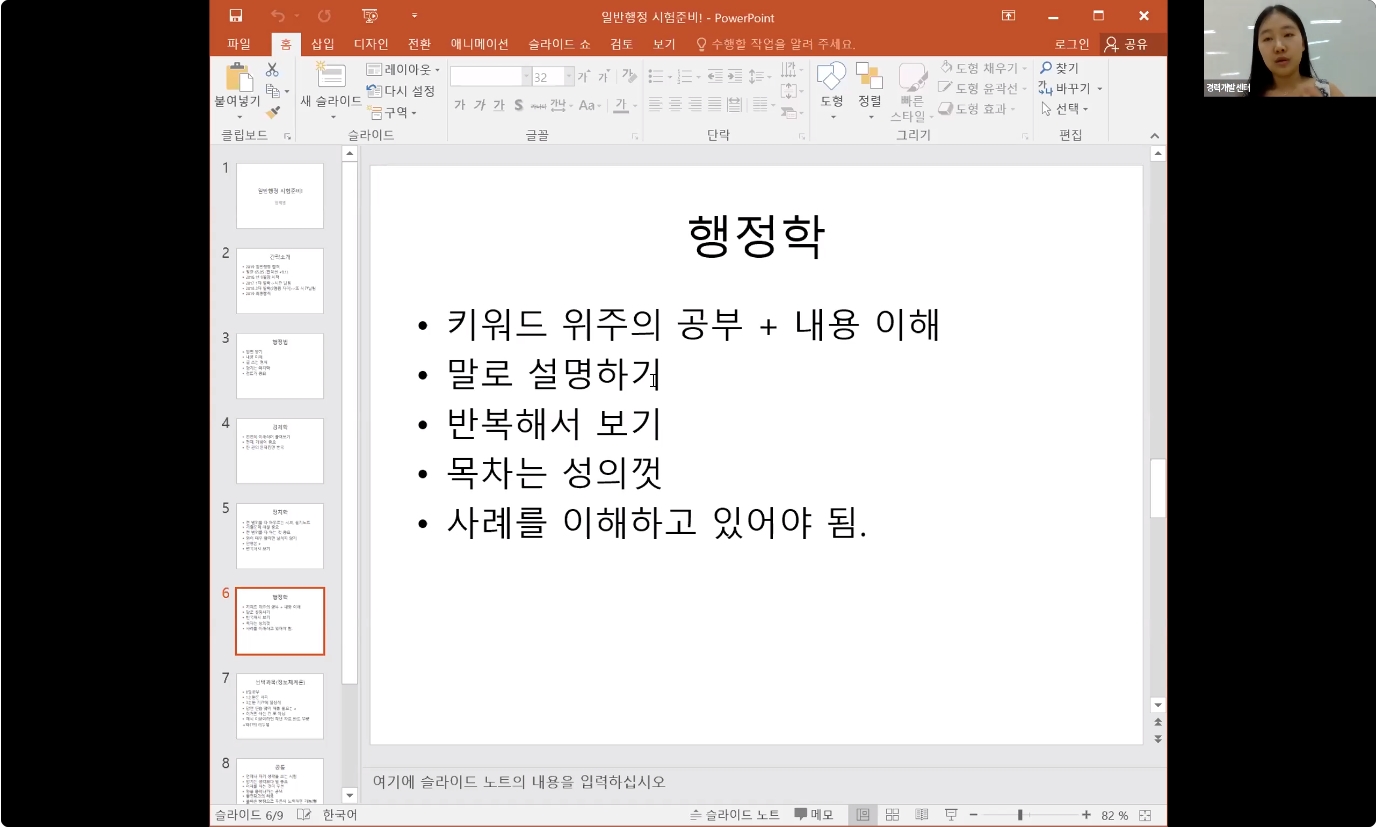Click the 'Tell me what to do' search field

click(776, 44)
